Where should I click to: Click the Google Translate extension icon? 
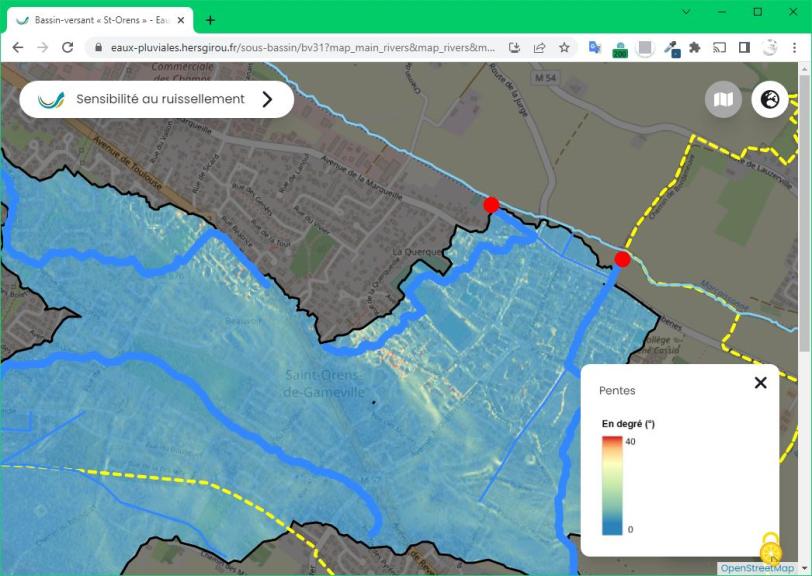point(594,47)
